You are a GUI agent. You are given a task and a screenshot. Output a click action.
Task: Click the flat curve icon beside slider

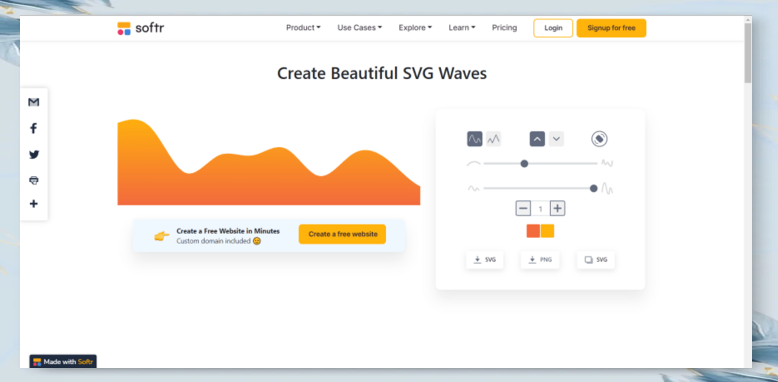click(x=474, y=163)
